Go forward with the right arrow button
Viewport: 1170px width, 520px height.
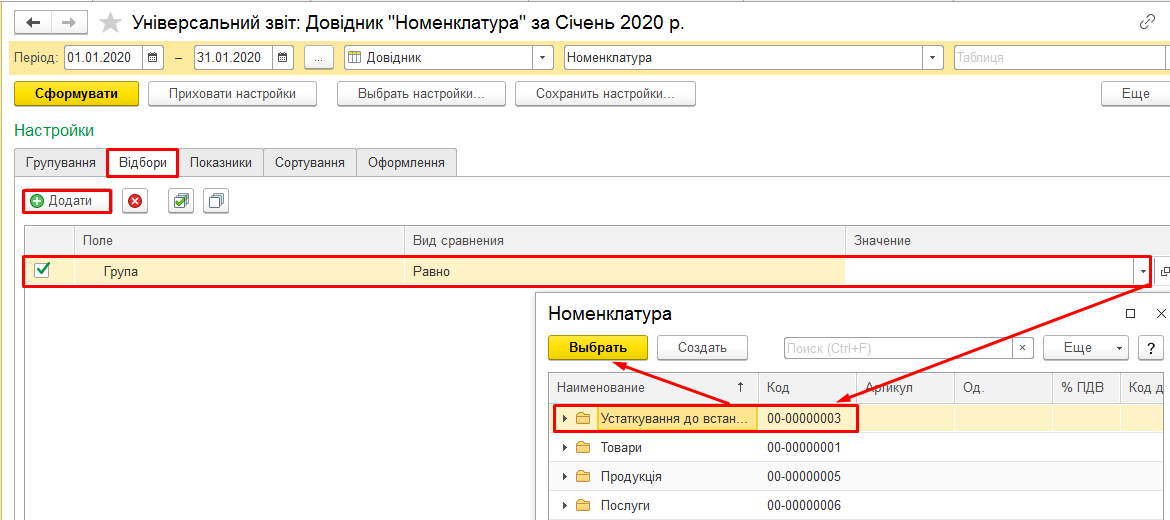click(68, 22)
